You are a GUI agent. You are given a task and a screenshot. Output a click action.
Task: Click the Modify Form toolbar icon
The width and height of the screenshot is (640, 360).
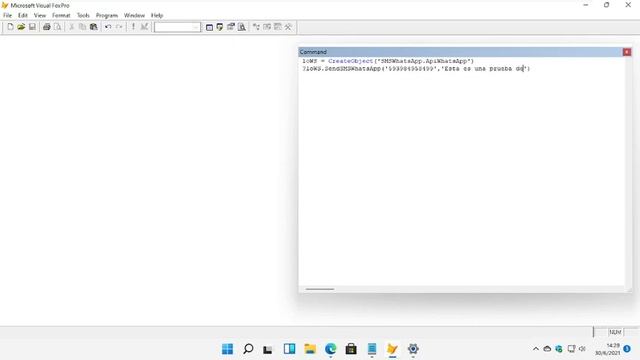144,27
